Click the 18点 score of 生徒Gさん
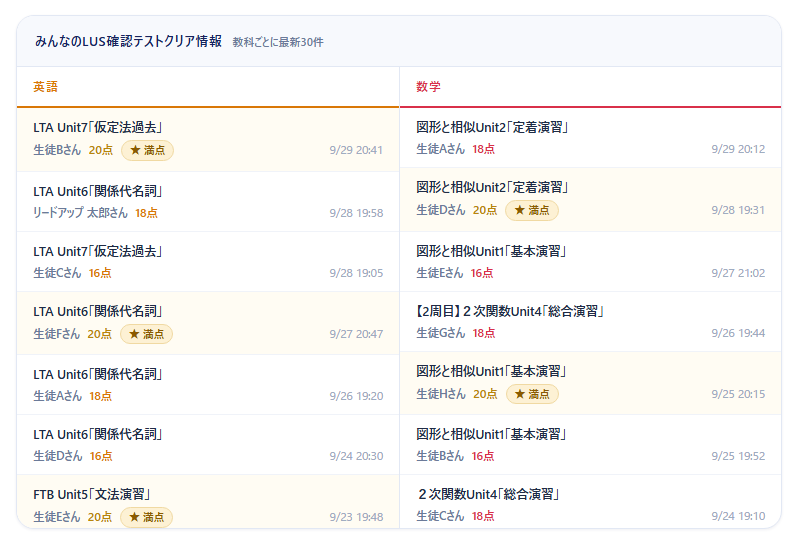 click(x=484, y=333)
